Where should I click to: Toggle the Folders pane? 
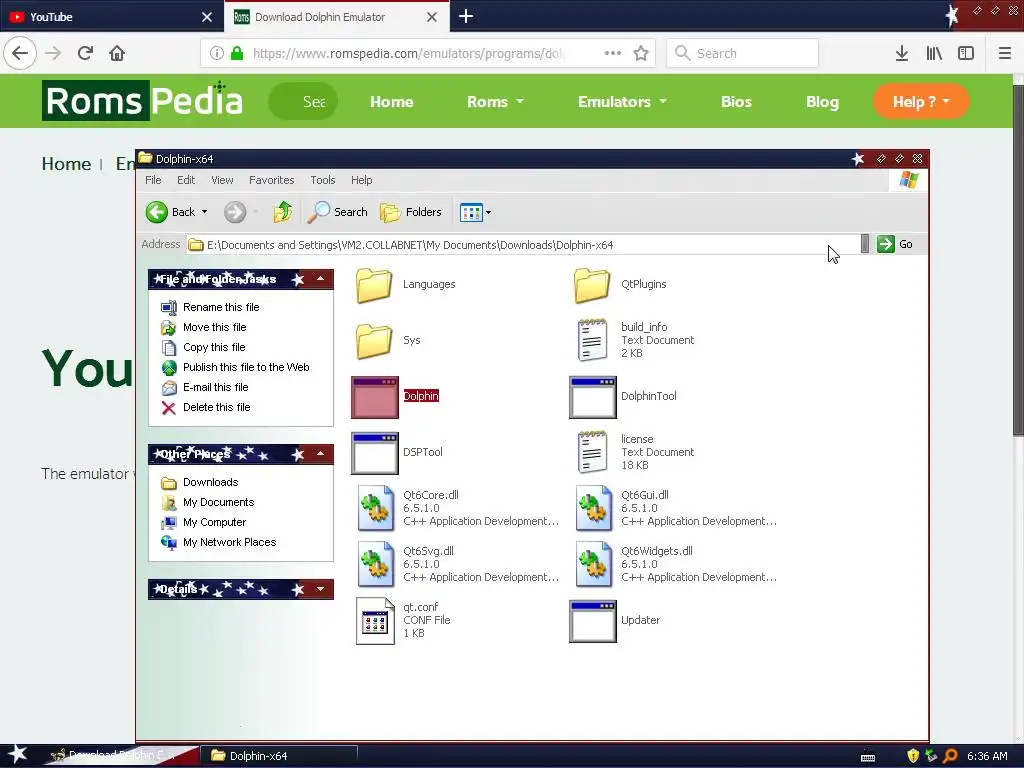pyautogui.click(x=411, y=212)
